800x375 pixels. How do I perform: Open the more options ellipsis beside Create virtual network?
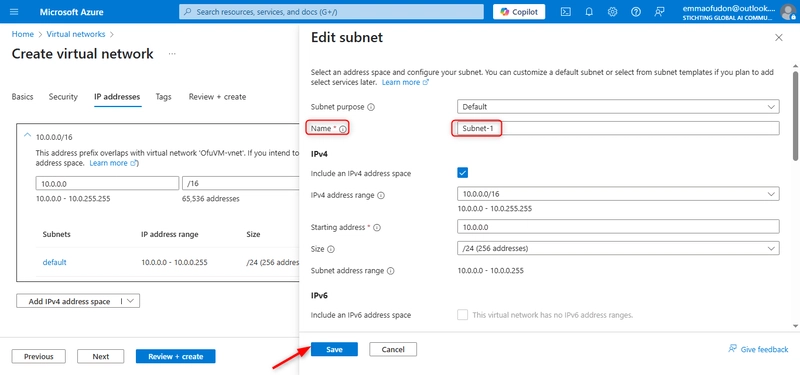point(172,54)
